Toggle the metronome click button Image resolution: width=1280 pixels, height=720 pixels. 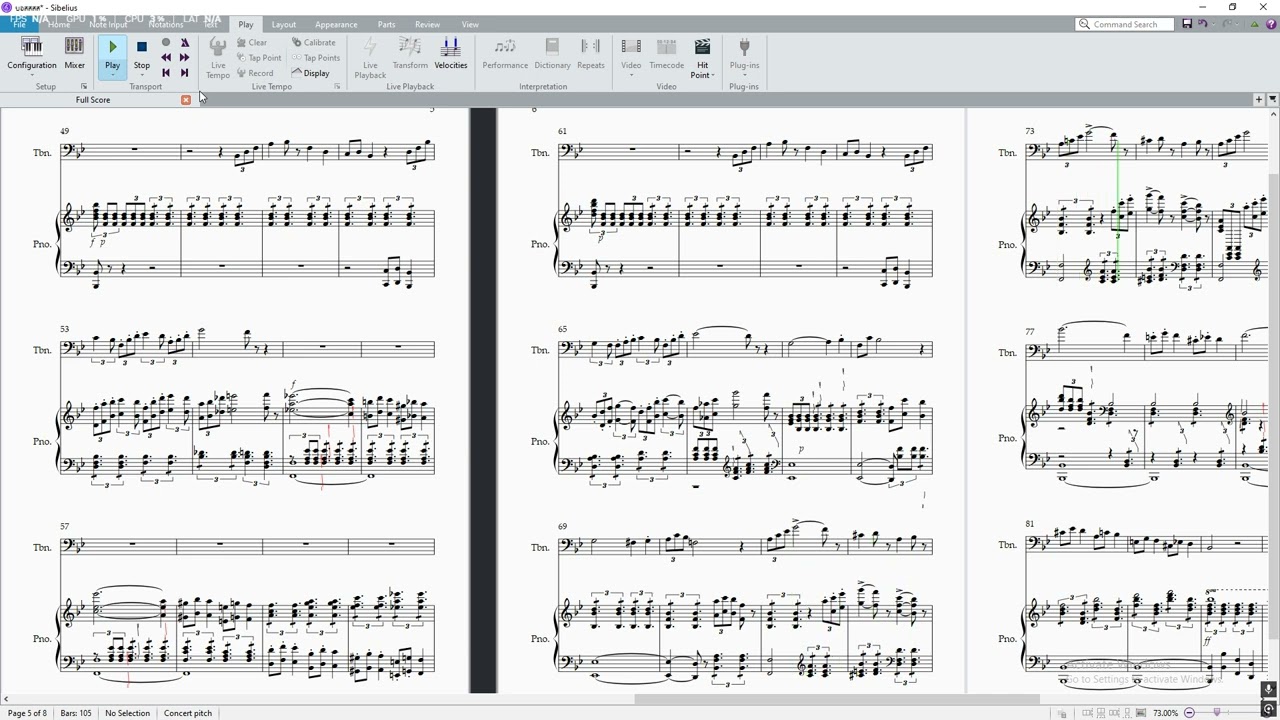click(185, 43)
